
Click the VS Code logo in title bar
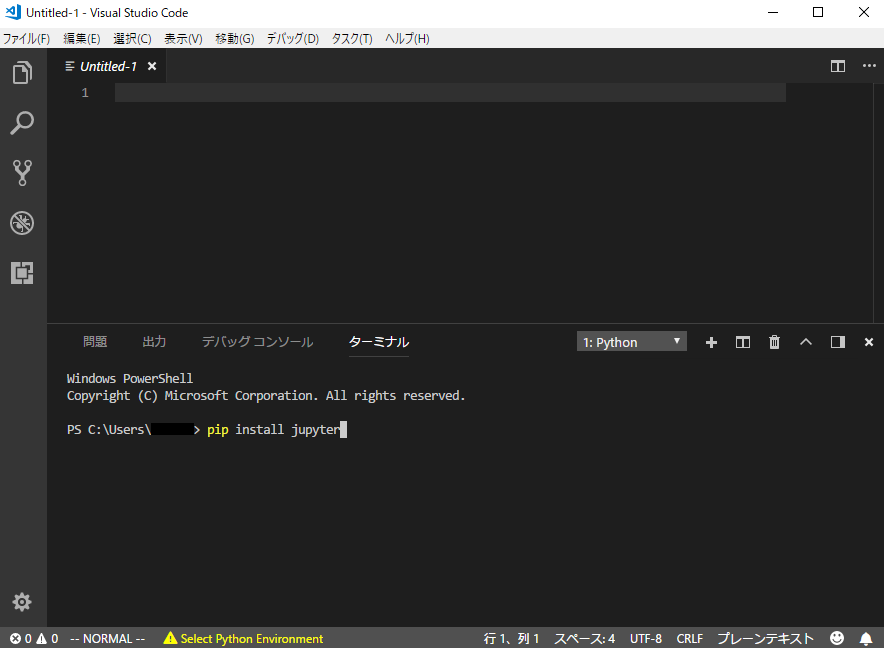click(x=13, y=12)
